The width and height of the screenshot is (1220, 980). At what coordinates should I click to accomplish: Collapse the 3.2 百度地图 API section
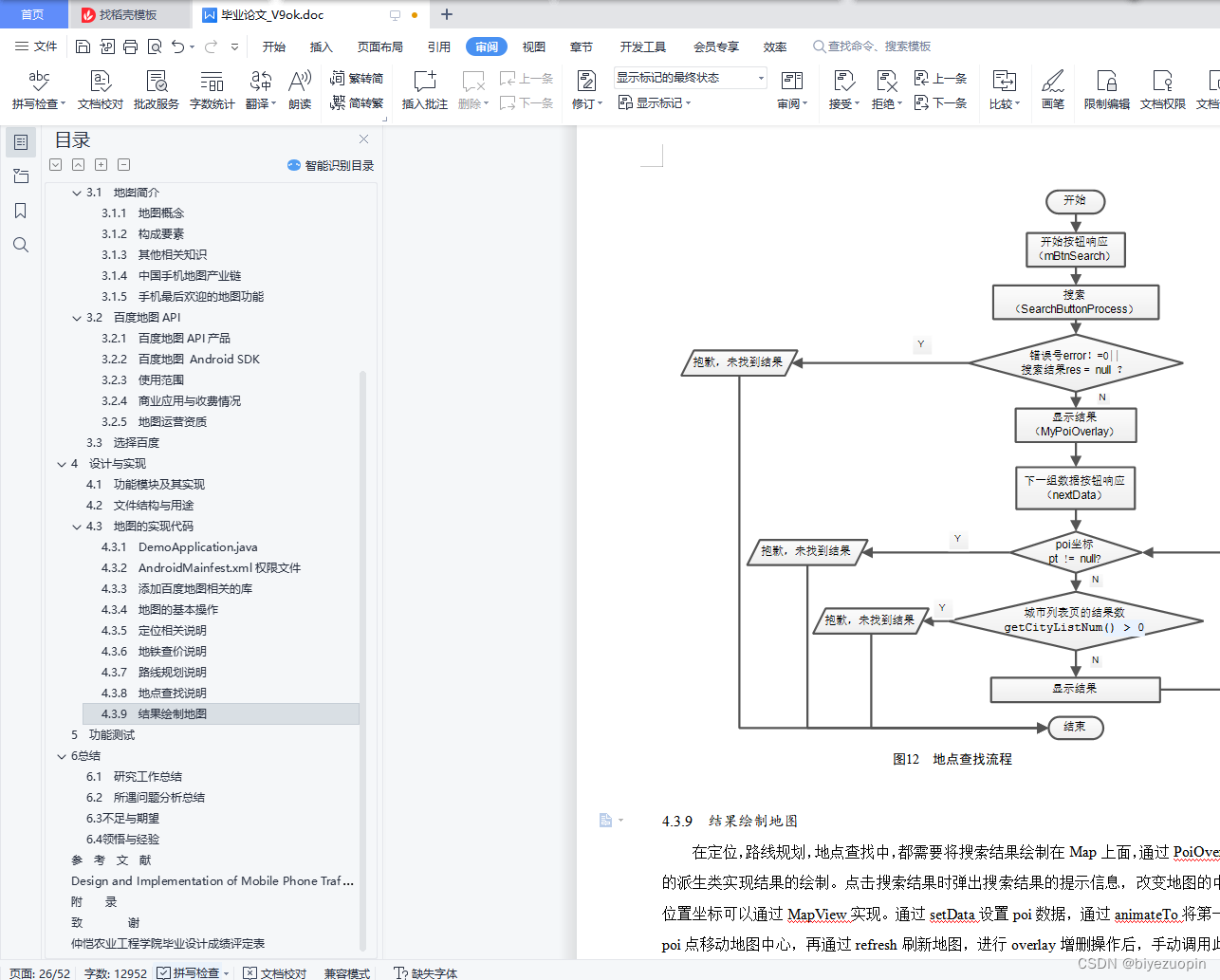pos(77,318)
